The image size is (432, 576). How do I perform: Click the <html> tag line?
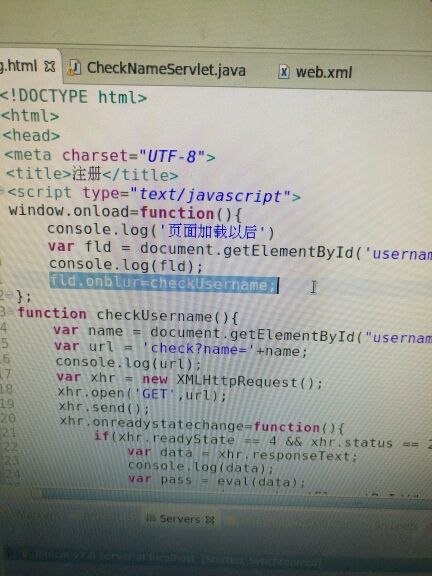point(30,116)
